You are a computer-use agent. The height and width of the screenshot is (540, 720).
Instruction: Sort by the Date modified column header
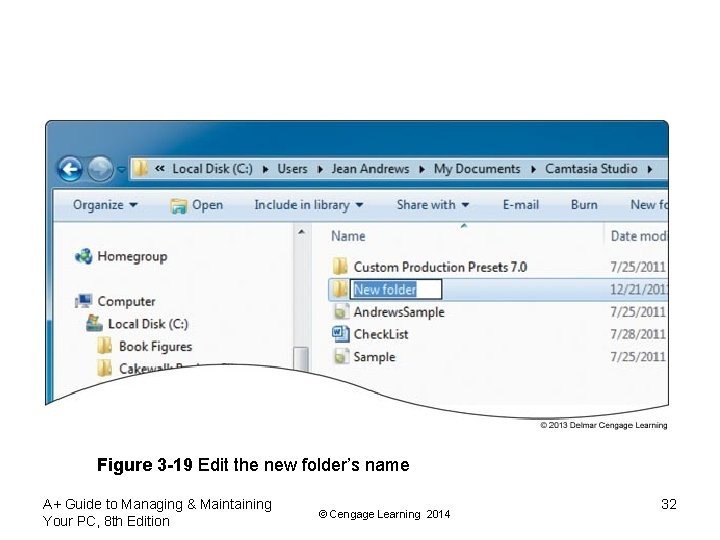click(x=639, y=236)
